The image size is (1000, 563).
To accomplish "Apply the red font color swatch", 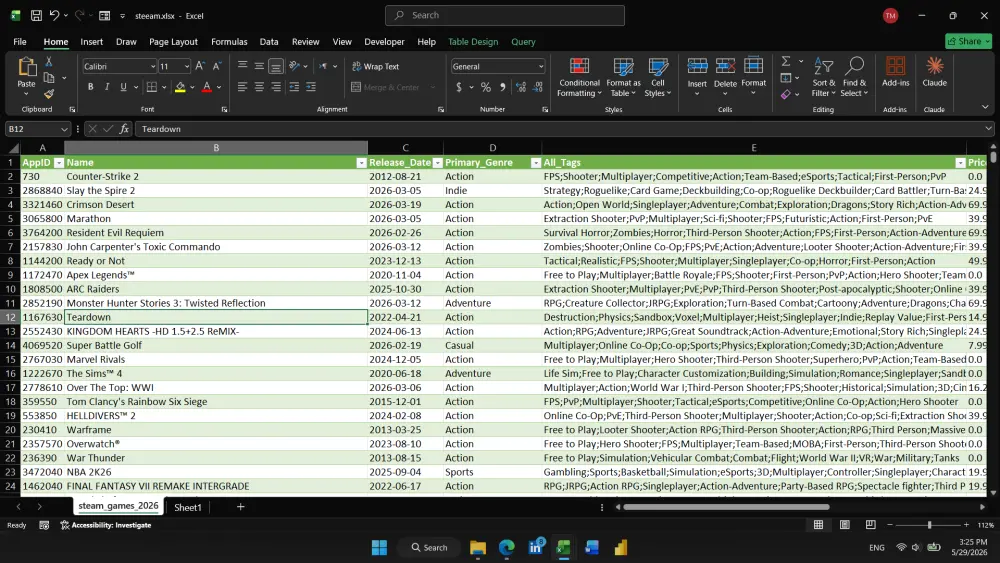I will pos(207,87).
